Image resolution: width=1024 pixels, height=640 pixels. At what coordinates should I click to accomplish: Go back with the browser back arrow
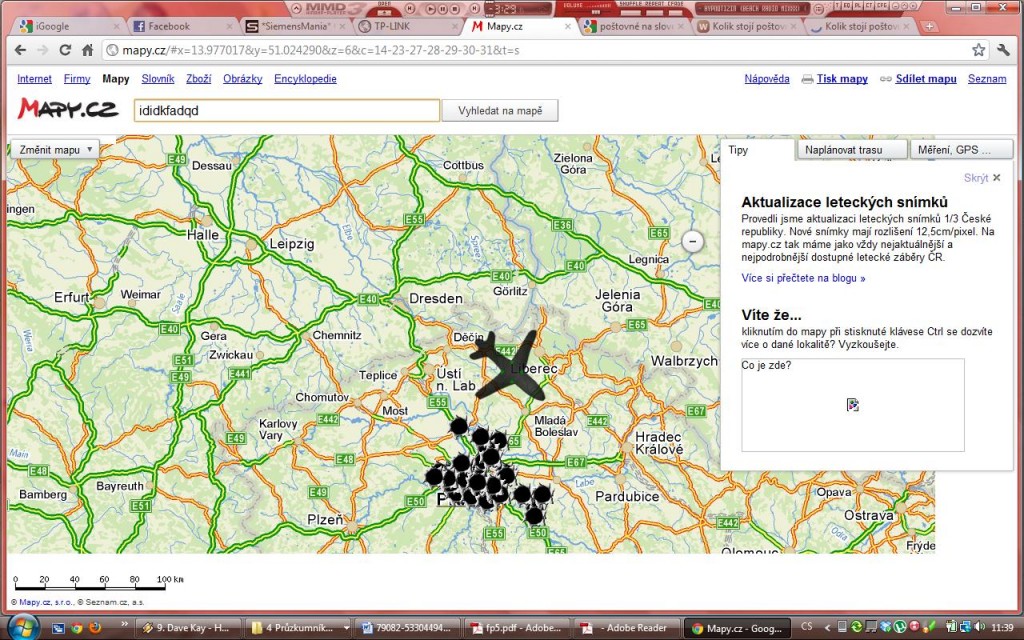click(20, 50)
